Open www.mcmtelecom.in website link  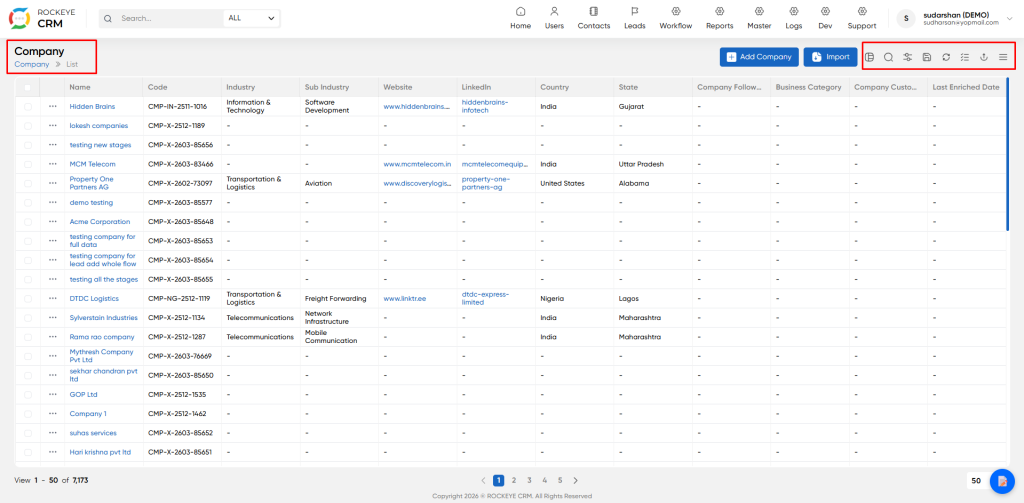(417, 164)
